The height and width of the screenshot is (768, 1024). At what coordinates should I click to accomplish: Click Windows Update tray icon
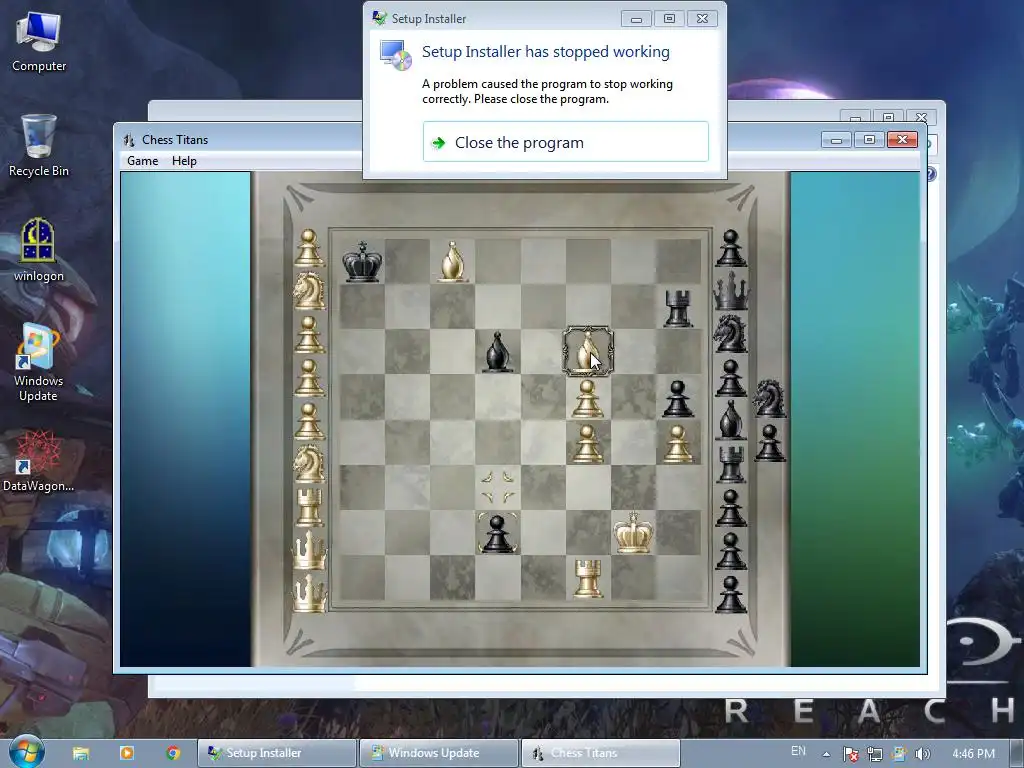[899, 754]
